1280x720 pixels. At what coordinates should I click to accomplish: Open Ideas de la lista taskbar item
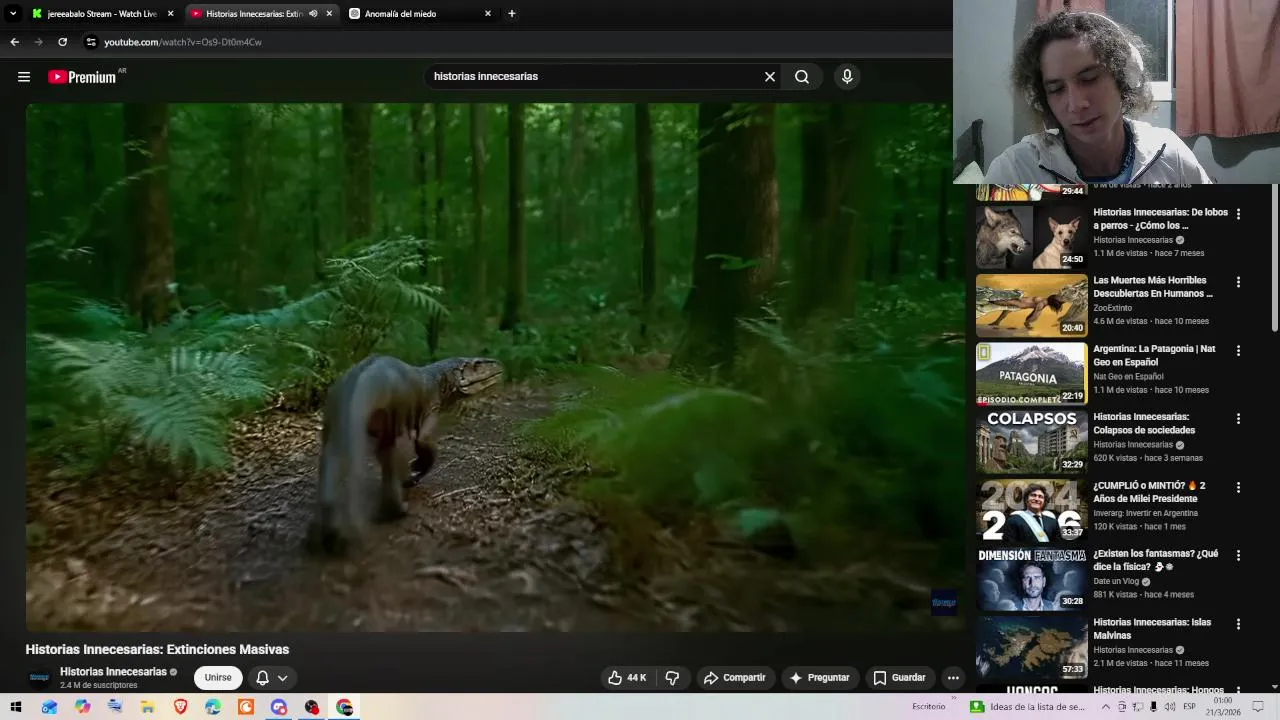(1028, 707)
